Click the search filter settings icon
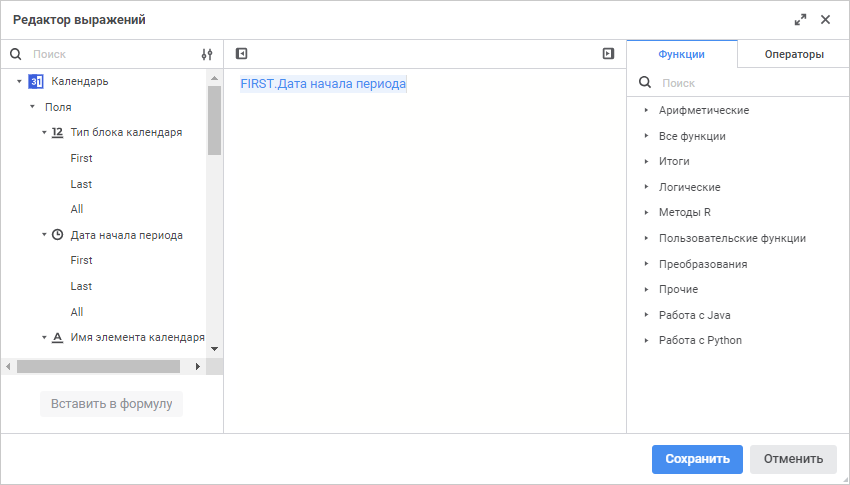 coord(207,55)
